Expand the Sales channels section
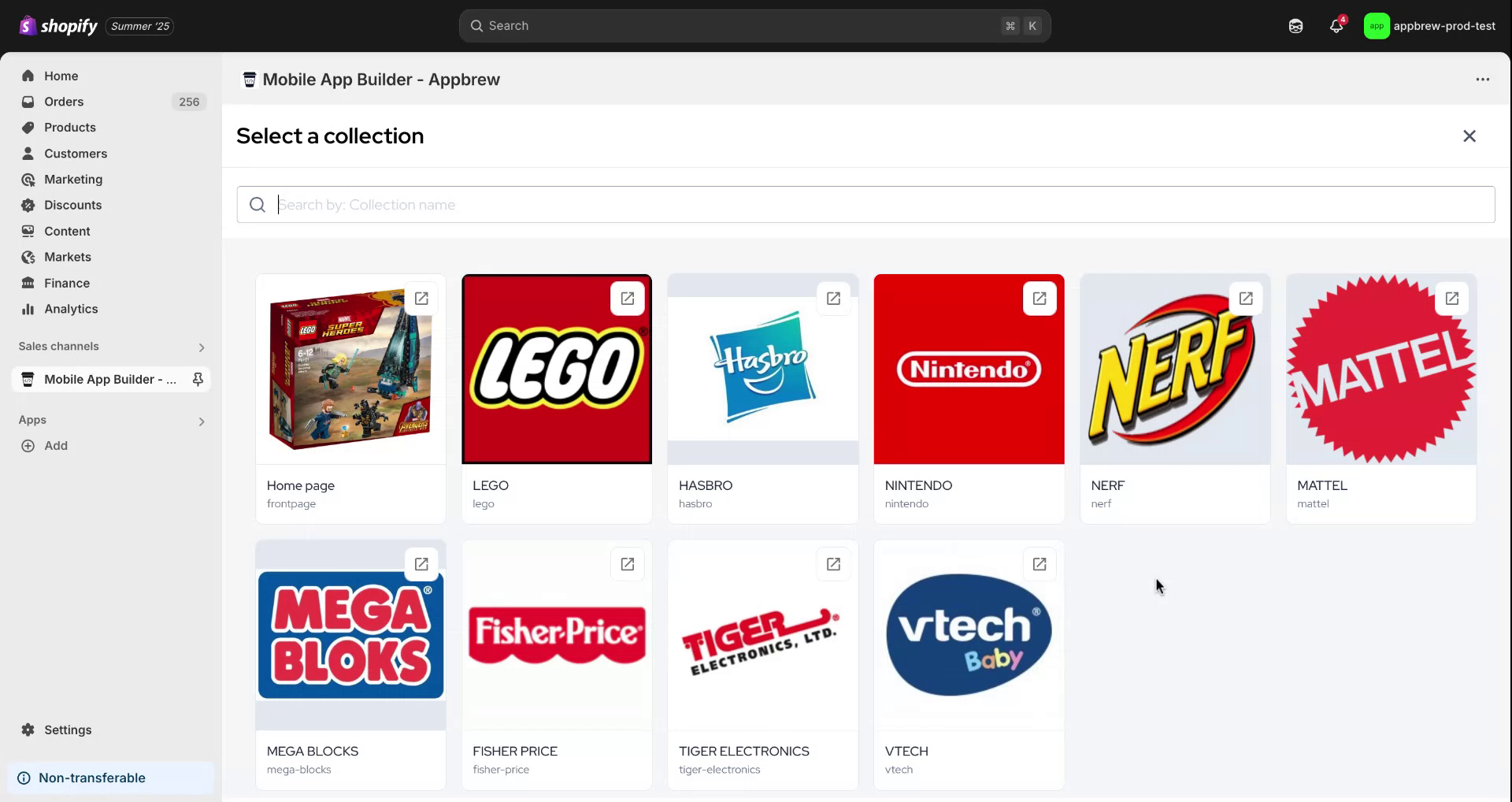 point(202,347)
